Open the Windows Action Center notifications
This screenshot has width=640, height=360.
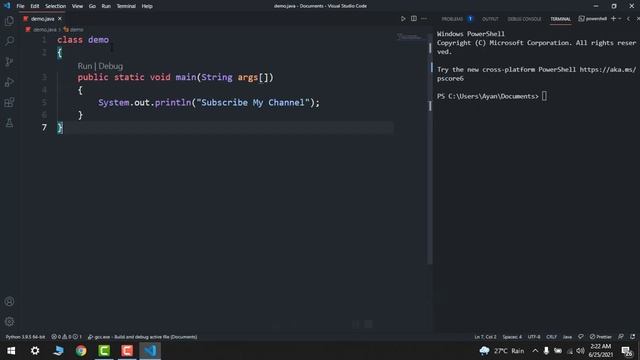point(627,351)
